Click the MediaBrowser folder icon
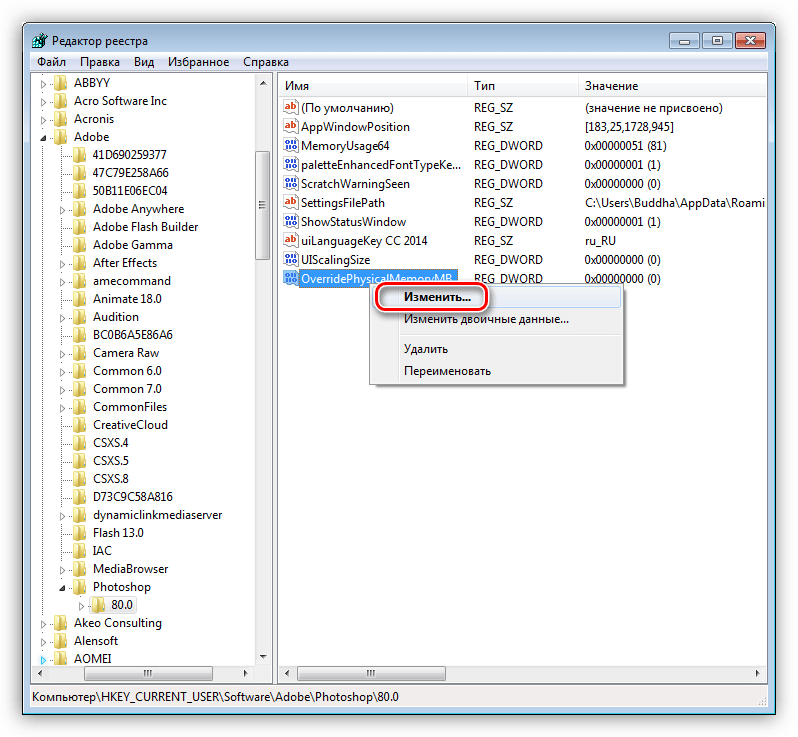798x737 pixels. click(x=79, y=569)
